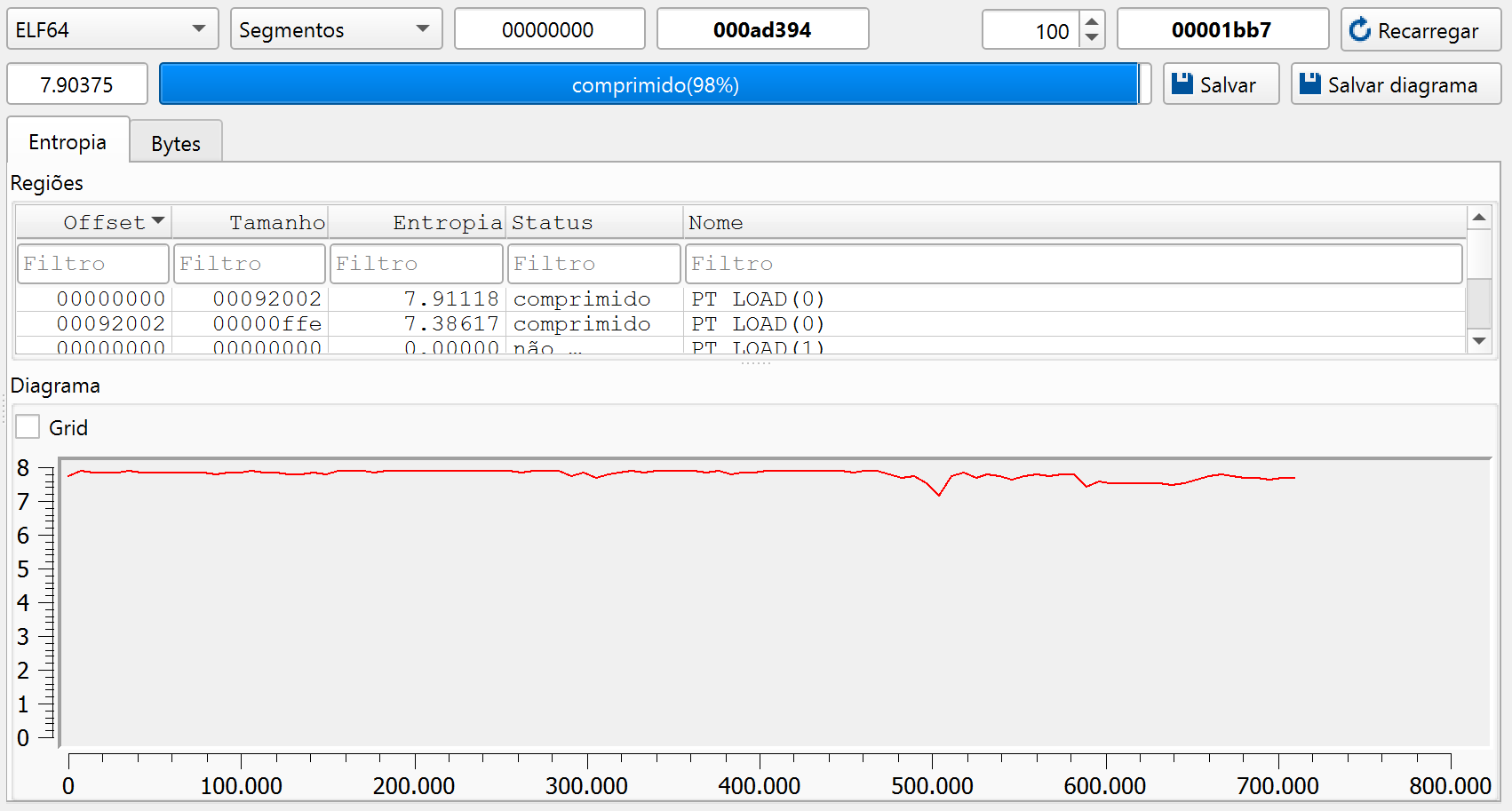Click the Status filter field

[593, 264]
